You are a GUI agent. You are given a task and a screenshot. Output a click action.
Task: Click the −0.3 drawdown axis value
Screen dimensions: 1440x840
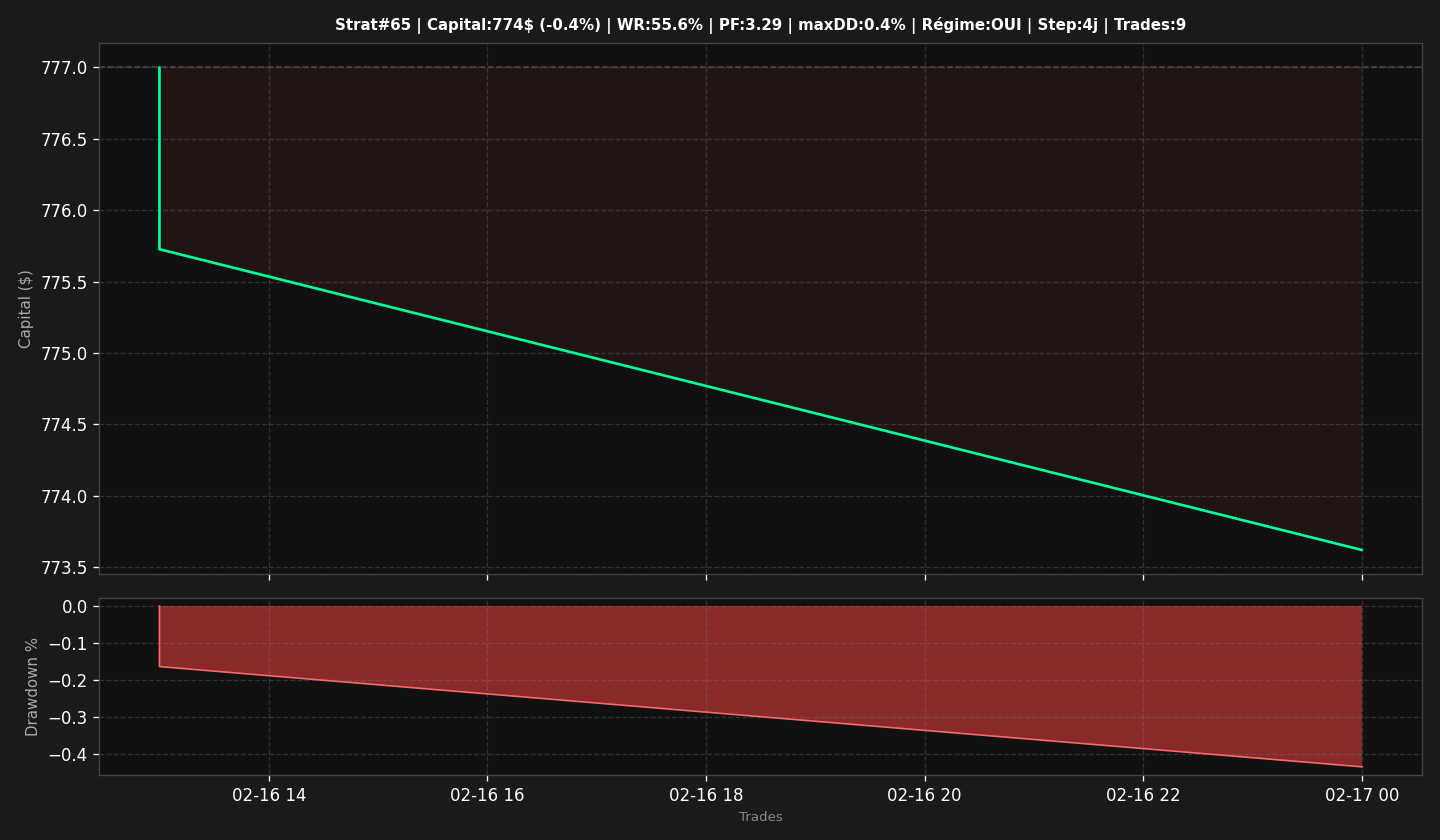pyautogui.click(x=68, y=718)
